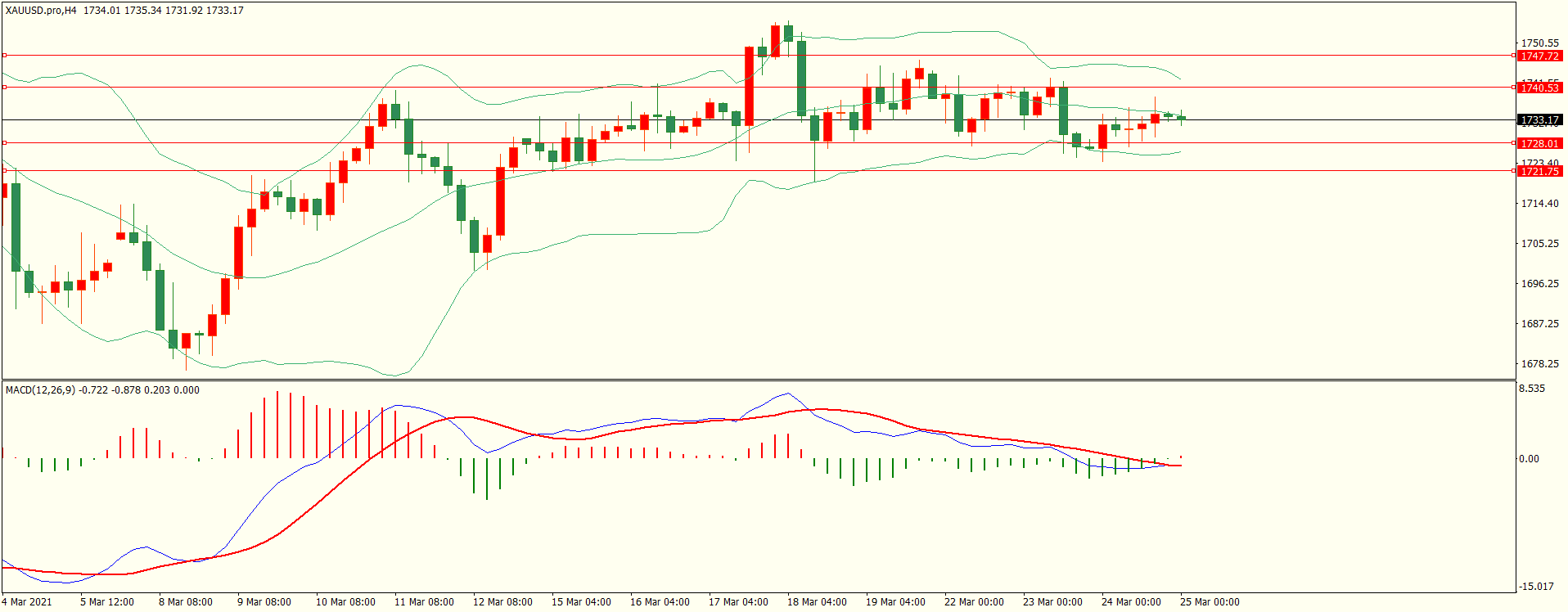Viewport: 1568px width, 612px height.
Task: Click the MACD scale value 0.00
Action: point(1529,459)
